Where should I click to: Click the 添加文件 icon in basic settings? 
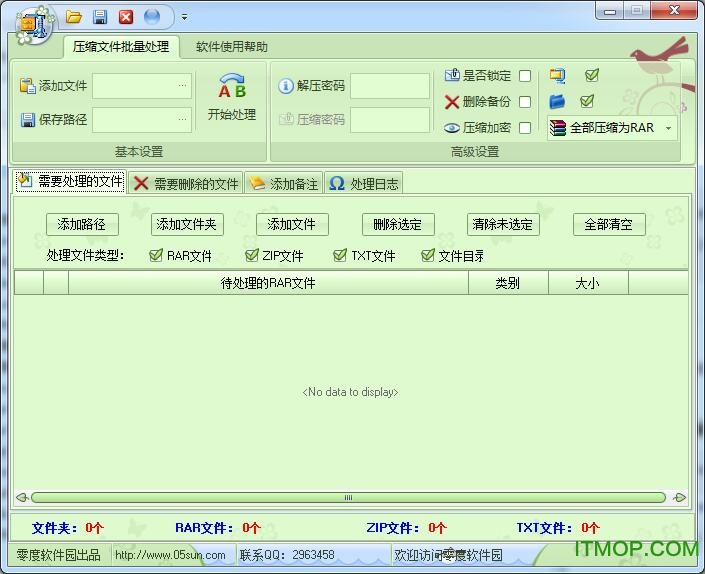27,86
